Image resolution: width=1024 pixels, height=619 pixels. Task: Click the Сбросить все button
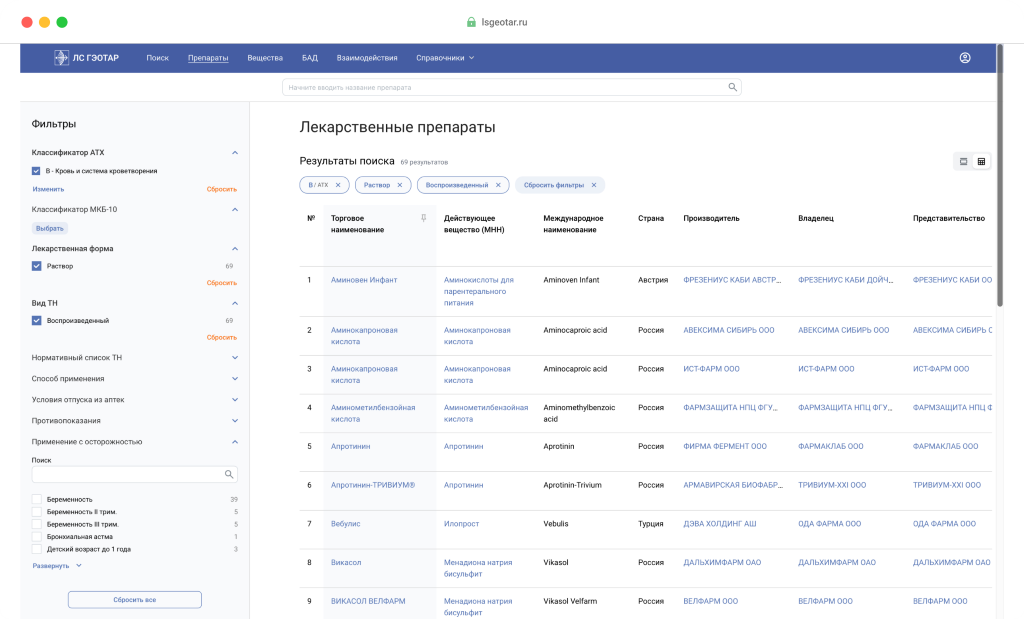(x=135, y=599)
